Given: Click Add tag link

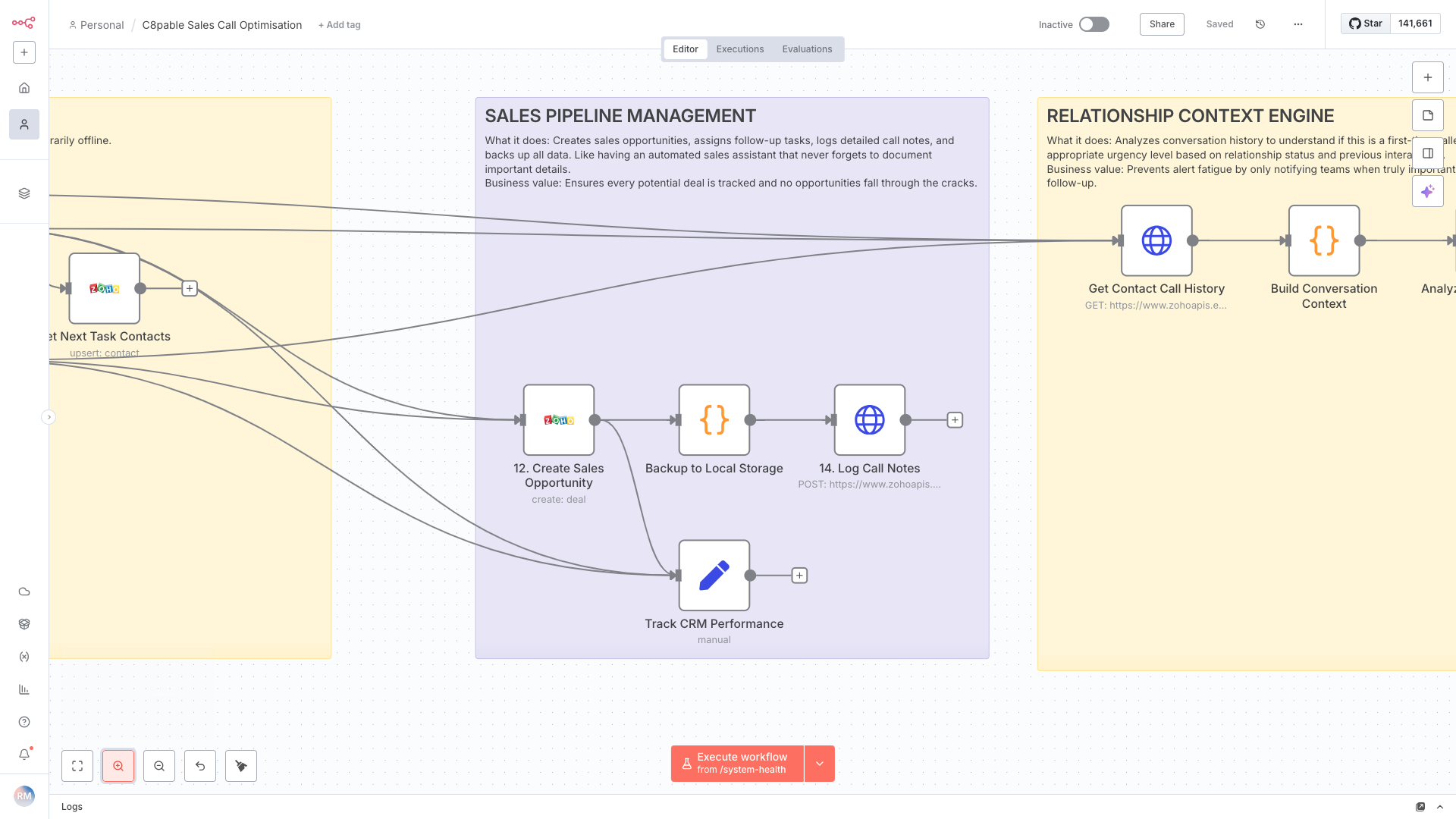Looking at the screenshot, I should [340, 25].
